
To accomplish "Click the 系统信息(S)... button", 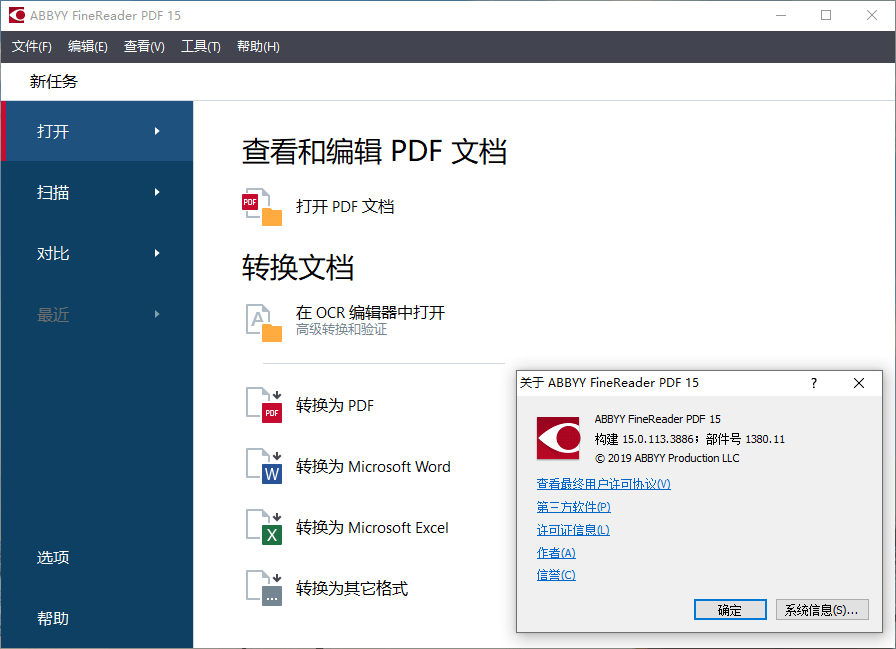I will coord(822,610).
